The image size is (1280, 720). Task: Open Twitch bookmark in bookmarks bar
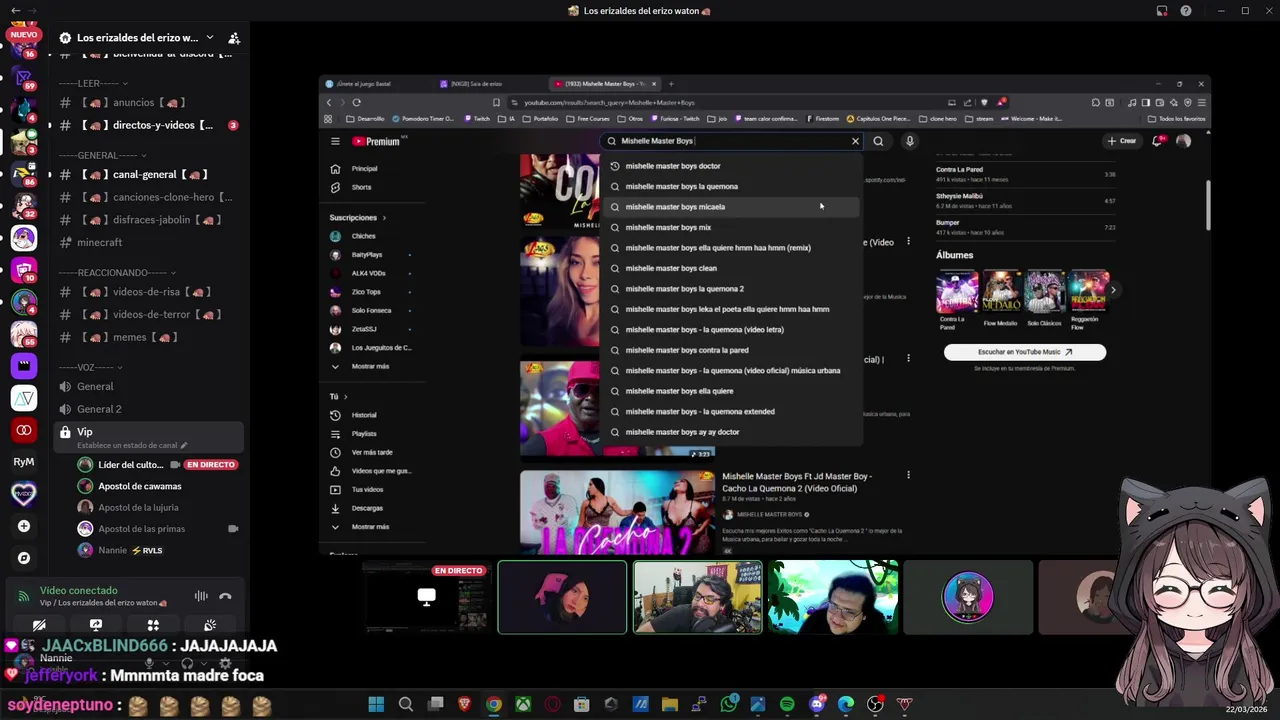pos(477,119)
